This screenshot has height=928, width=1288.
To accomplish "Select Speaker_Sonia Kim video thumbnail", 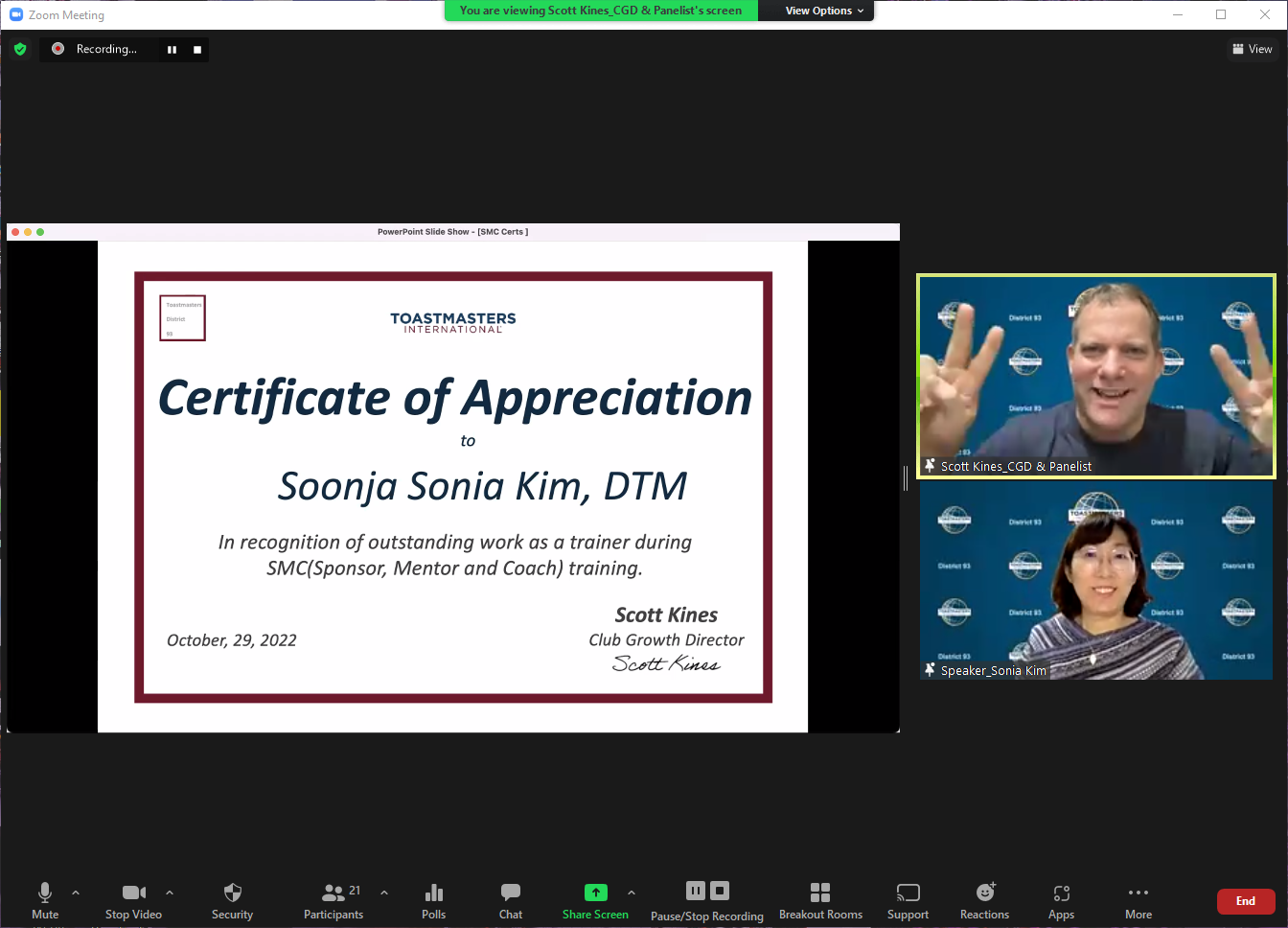I will point(1096,580).
